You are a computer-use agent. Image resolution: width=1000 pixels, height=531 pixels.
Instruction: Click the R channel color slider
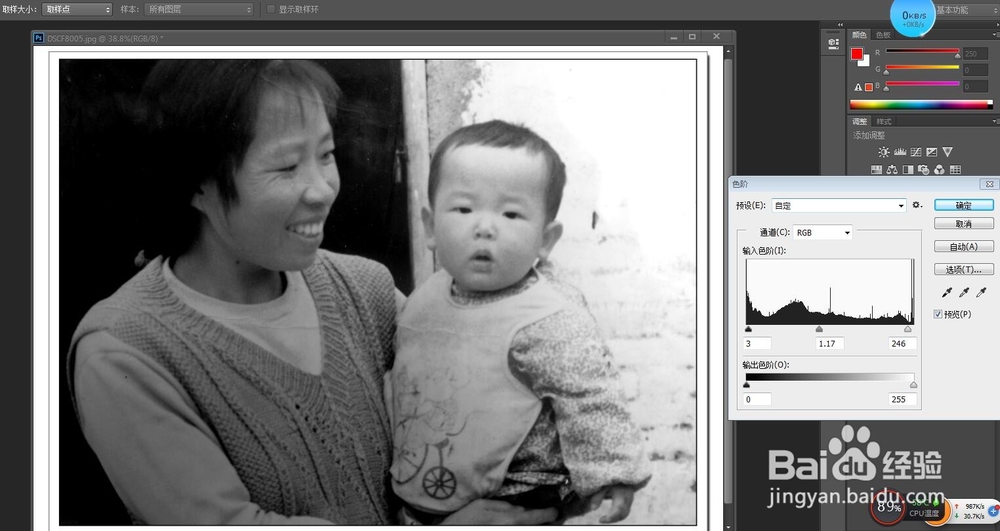coord(922,52)
